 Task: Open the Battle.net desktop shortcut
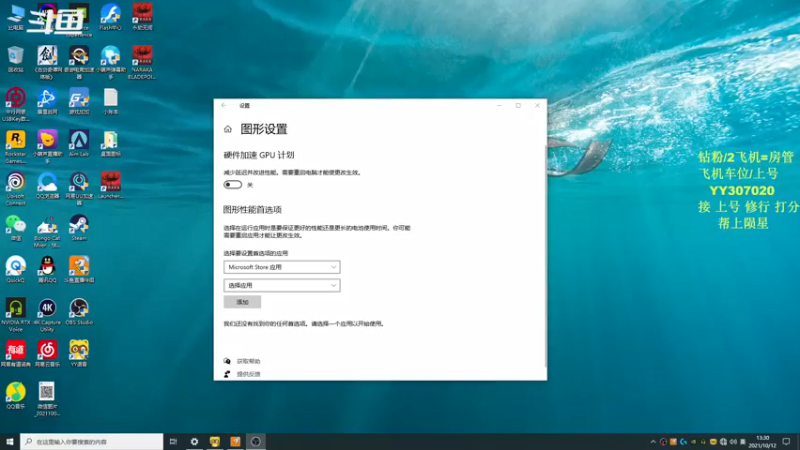coord(47,101)
